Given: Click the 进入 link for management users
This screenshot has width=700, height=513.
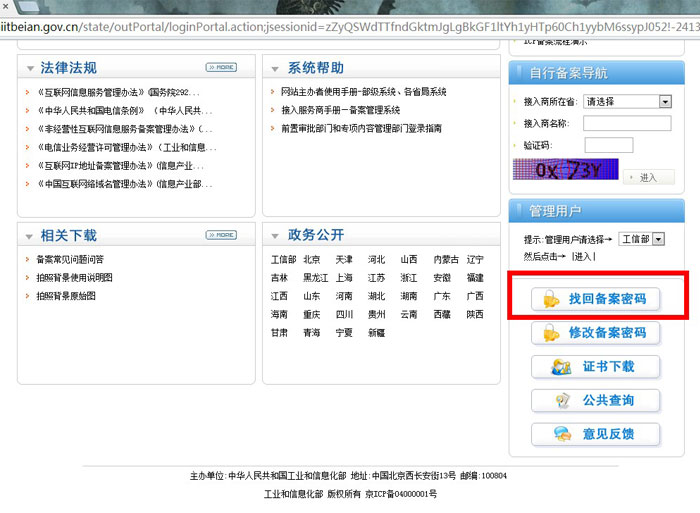Looking at the screenshot, I should tap(583, 256).
